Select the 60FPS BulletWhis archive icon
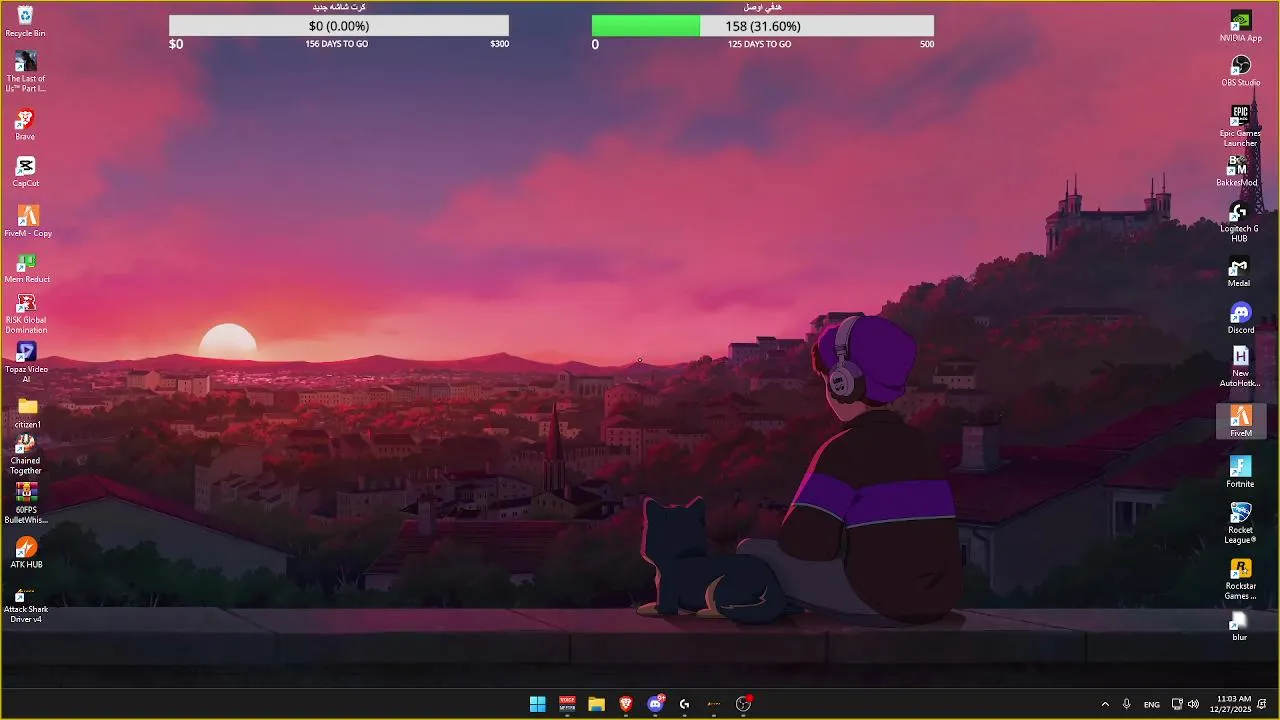This screenshot has width=1280, height=720. pos(26,503)
